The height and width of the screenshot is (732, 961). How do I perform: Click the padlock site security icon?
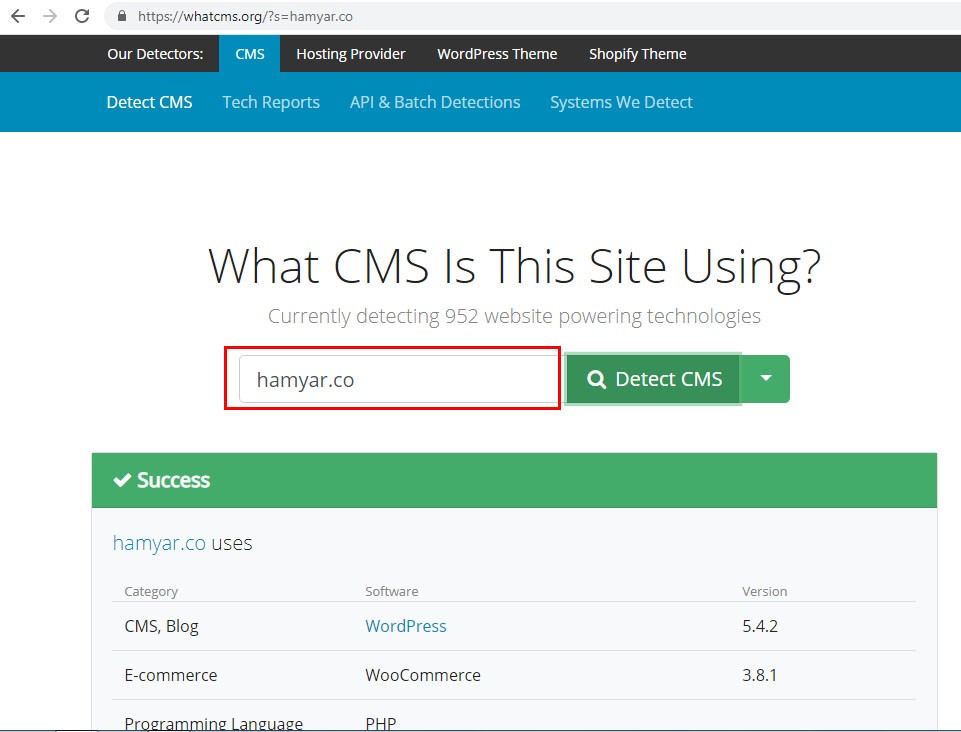point(122,16)
